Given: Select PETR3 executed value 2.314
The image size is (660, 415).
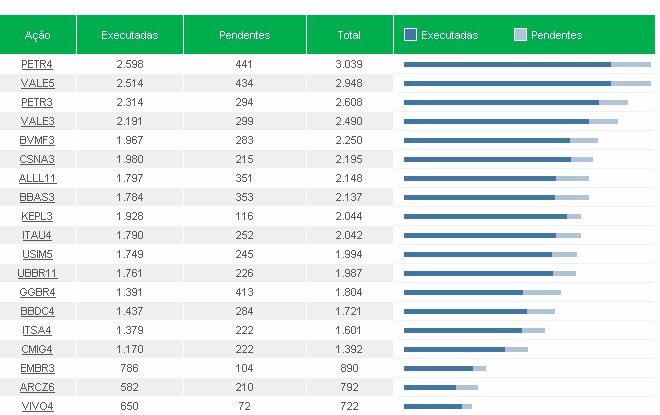Looking at the screenshot, I should 130,102.
